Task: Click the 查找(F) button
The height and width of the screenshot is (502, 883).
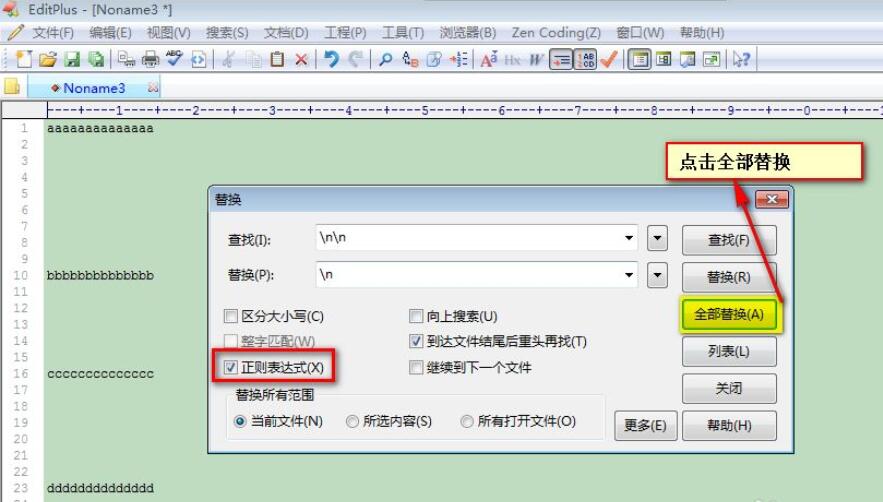Action: coord(729,240)
